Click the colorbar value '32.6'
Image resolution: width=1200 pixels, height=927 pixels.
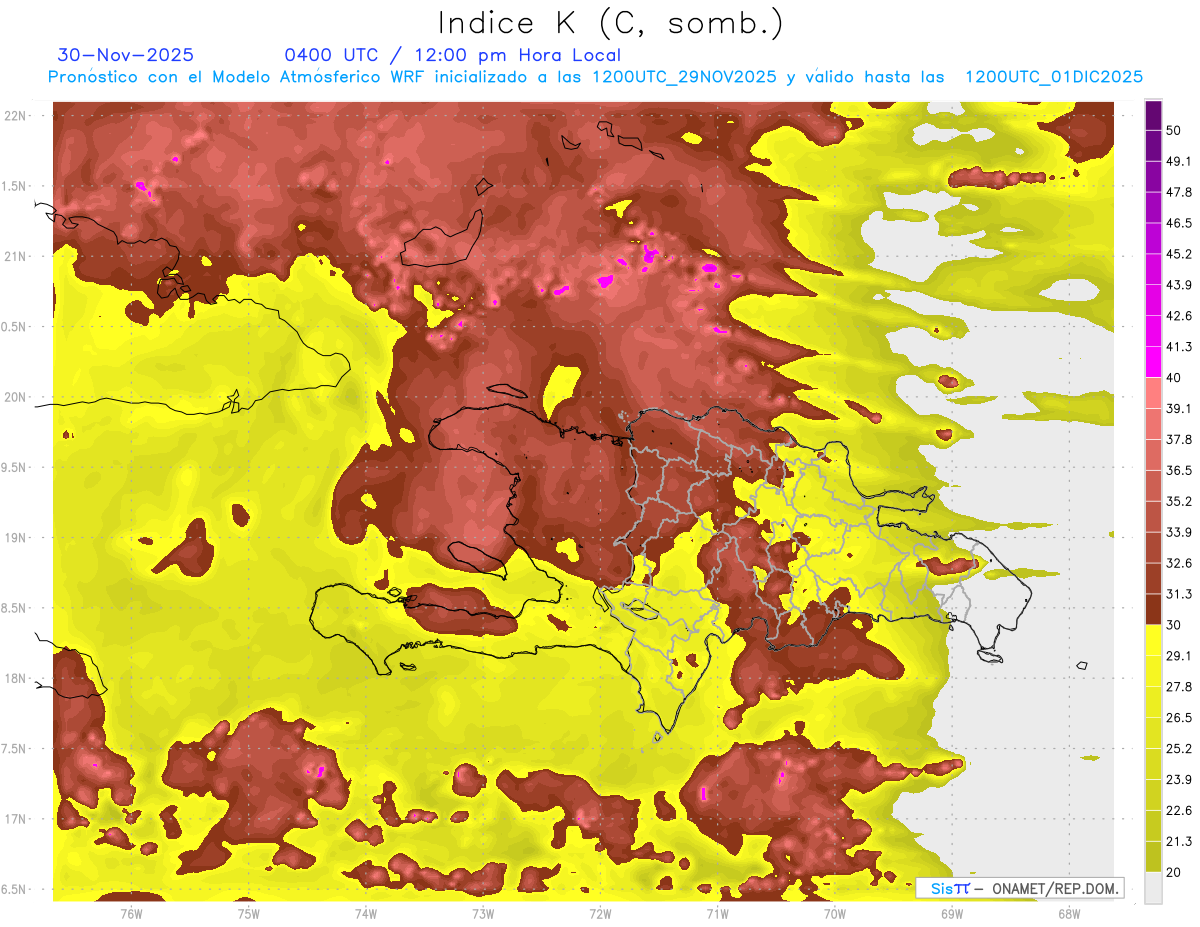(x=1179, y=563)
